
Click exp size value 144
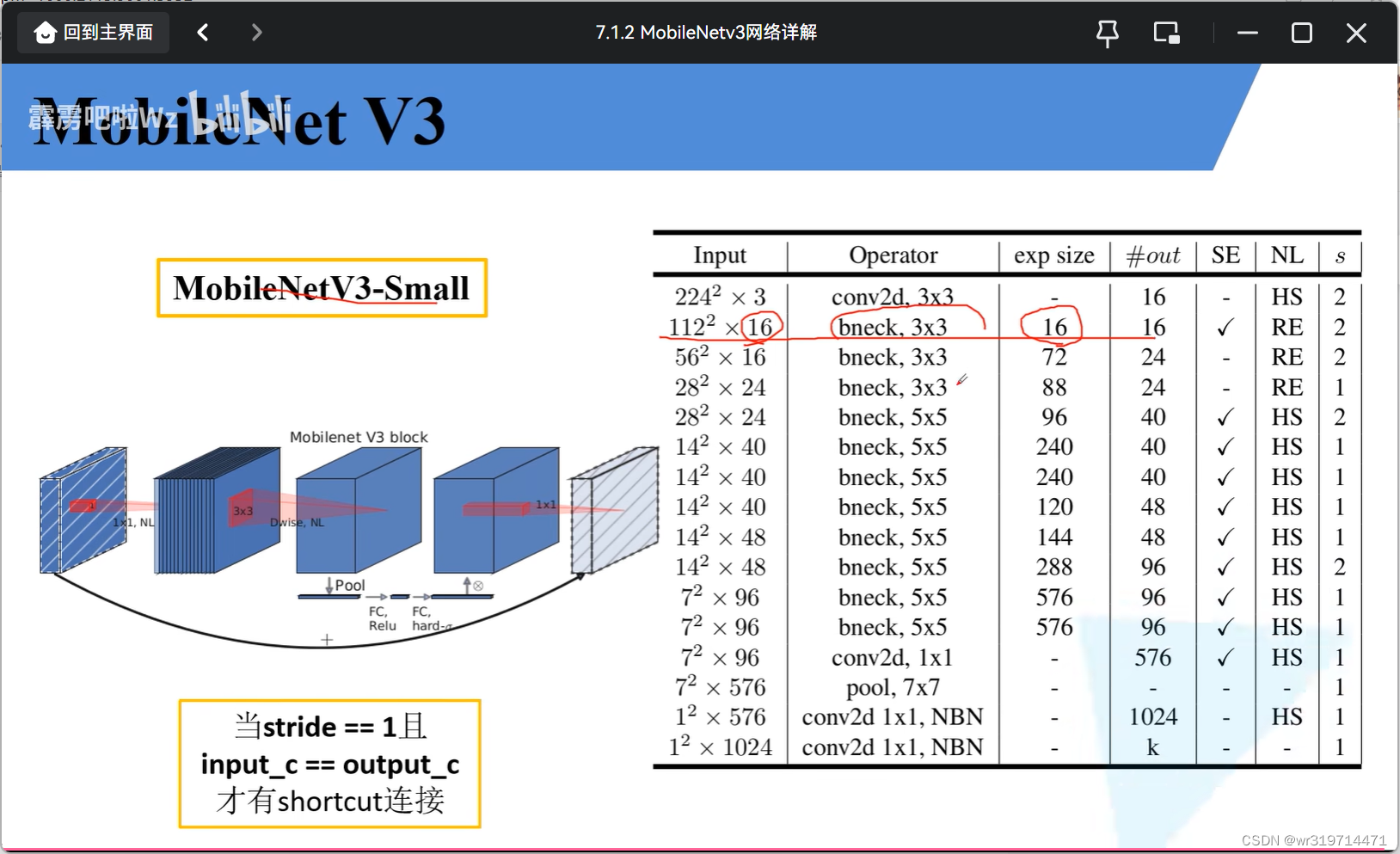tap(1054, 538)
